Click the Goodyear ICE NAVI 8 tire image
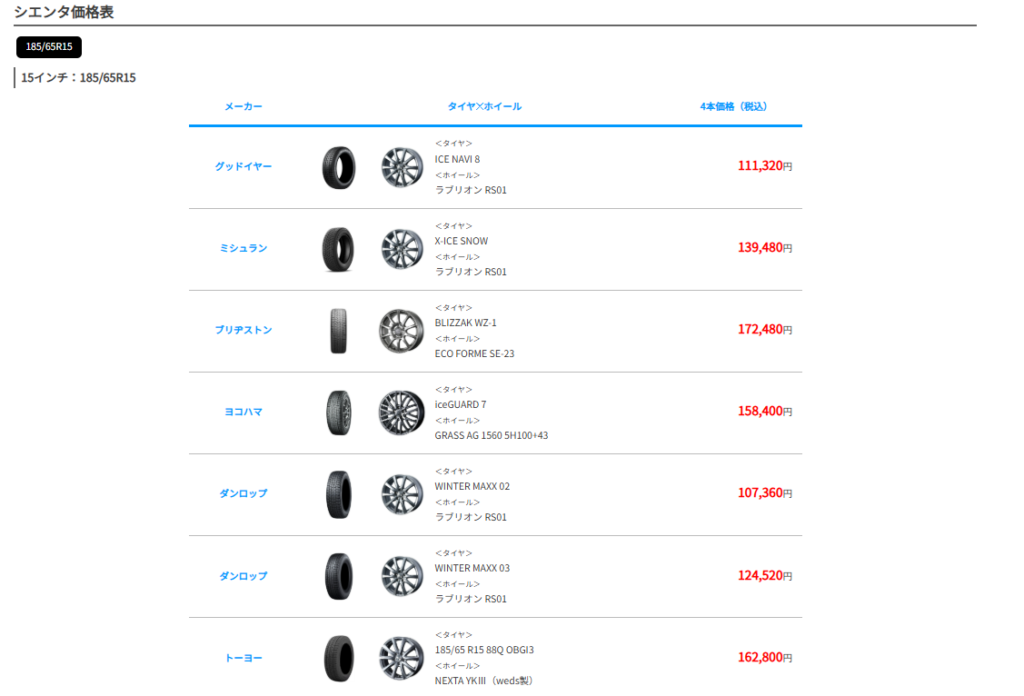 (338, 167)
